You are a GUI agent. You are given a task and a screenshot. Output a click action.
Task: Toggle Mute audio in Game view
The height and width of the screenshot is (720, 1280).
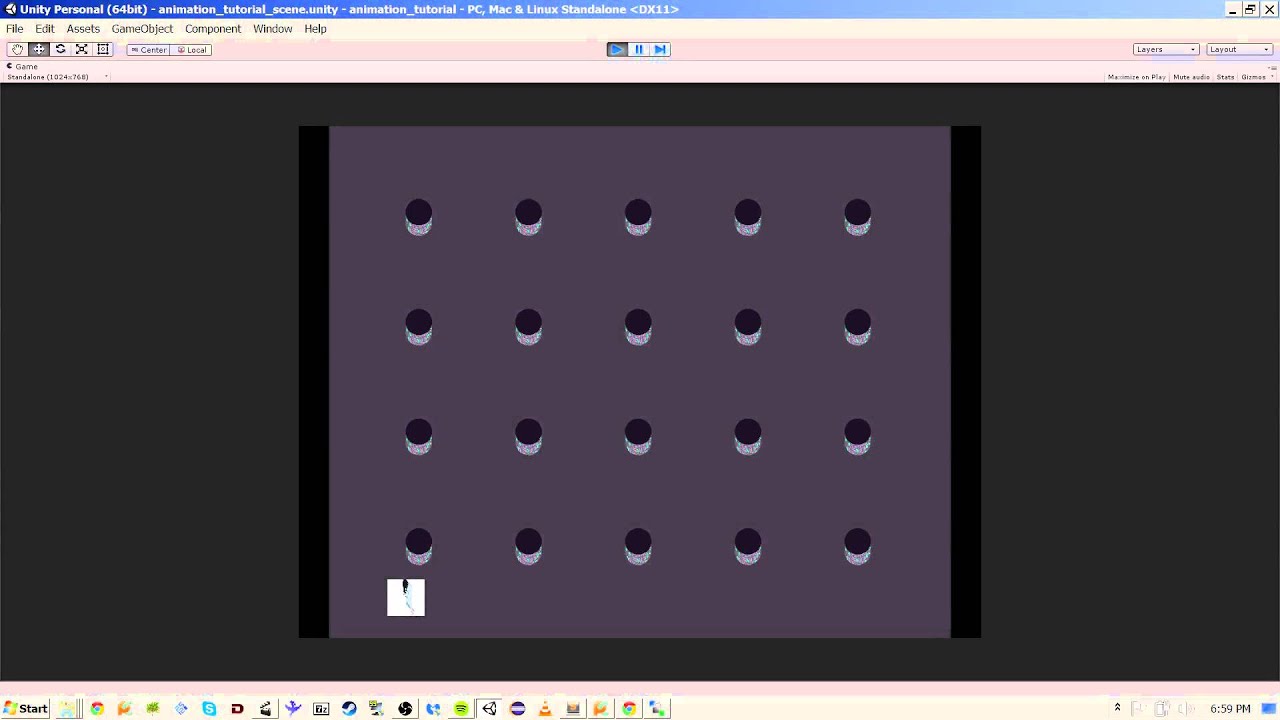tap(1191, 77)
